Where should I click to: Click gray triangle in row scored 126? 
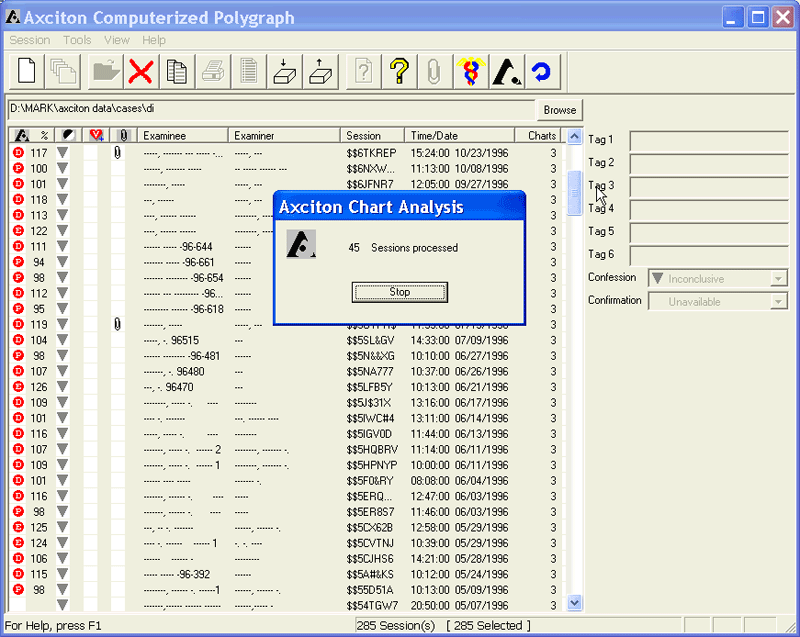[62, 387]
